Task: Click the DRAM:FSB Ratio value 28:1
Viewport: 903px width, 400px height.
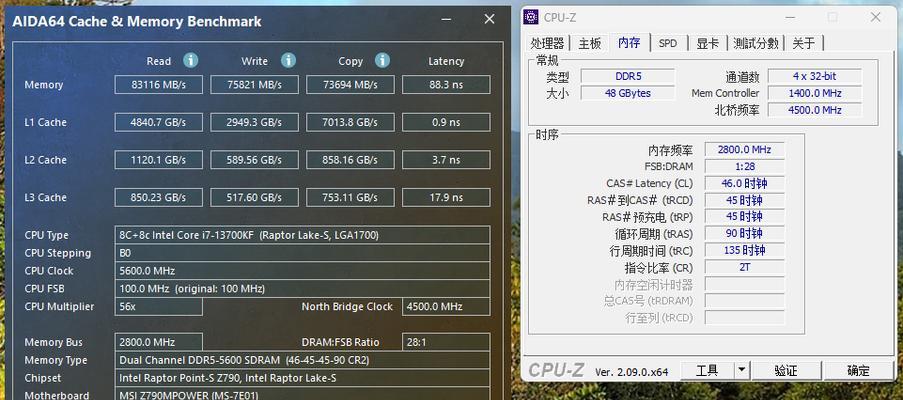Action: (446, 342)
